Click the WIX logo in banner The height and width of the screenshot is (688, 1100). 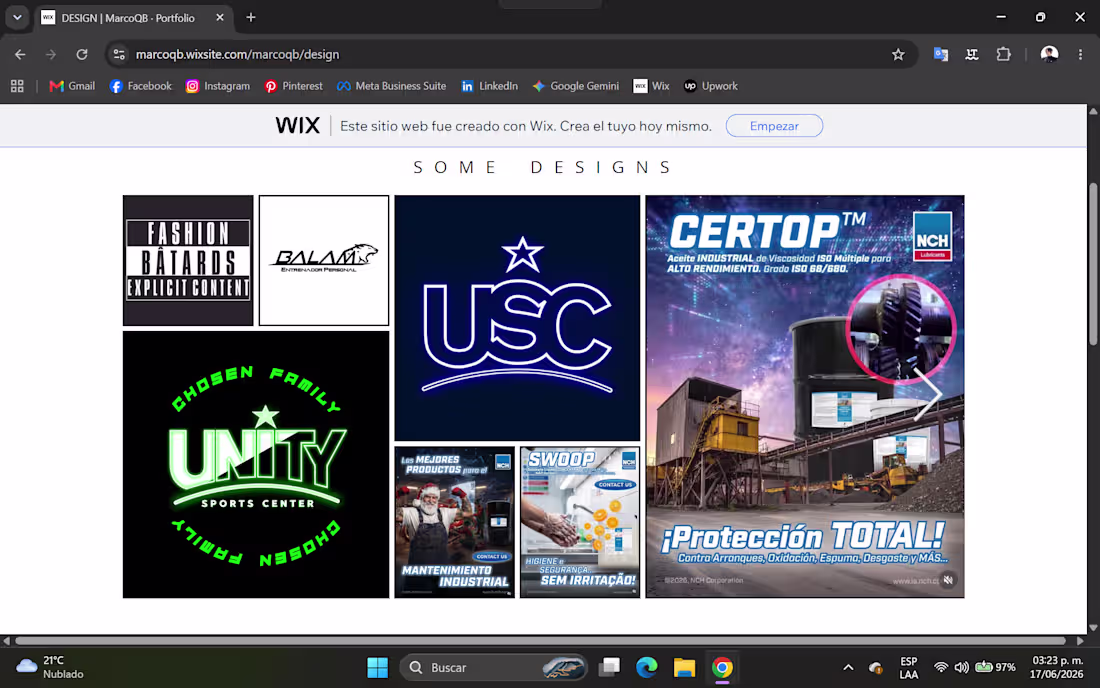coord(297,126)
